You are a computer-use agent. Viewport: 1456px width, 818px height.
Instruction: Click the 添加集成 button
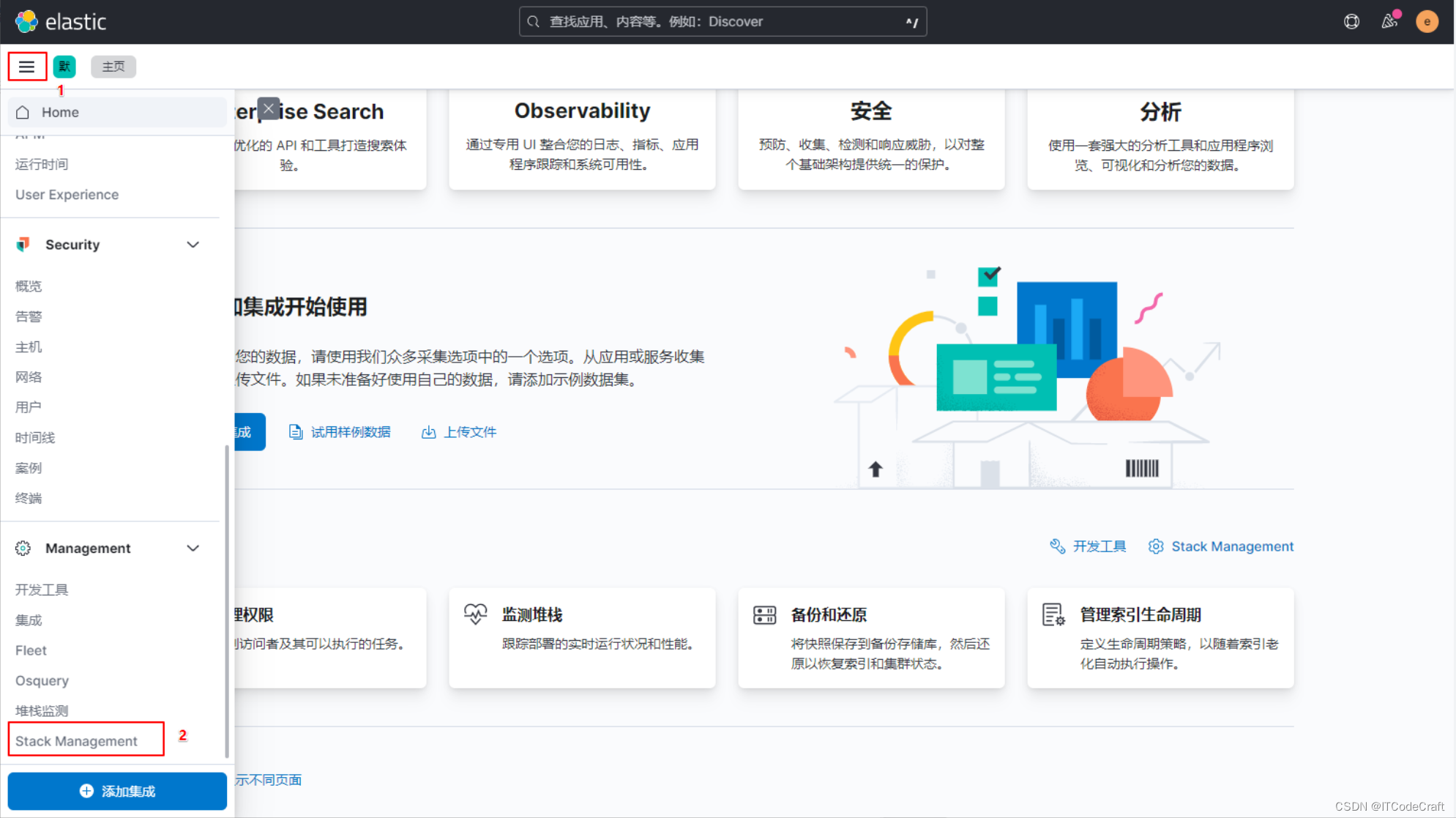pyautogui.click(x=117, y=791)
